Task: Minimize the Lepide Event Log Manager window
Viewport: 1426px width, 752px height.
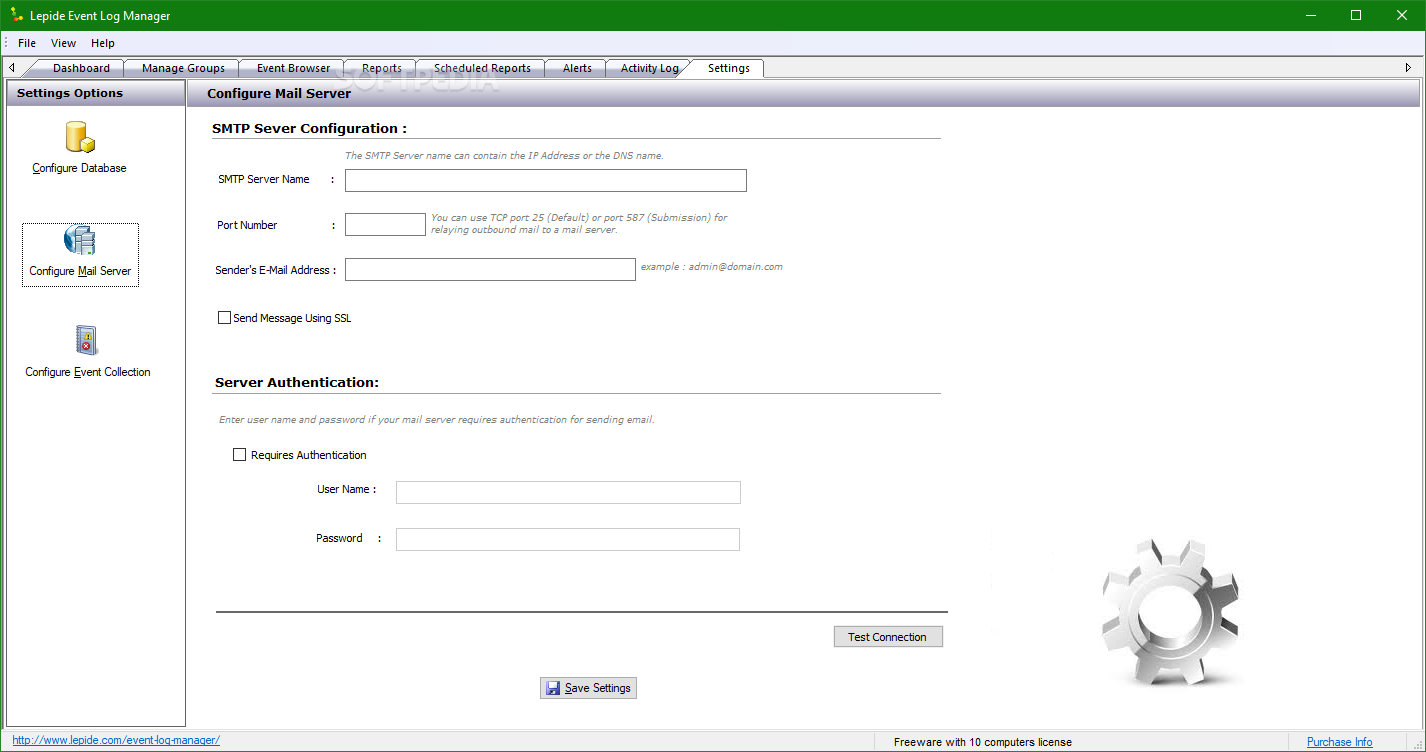Action: tap(1310, 15)
